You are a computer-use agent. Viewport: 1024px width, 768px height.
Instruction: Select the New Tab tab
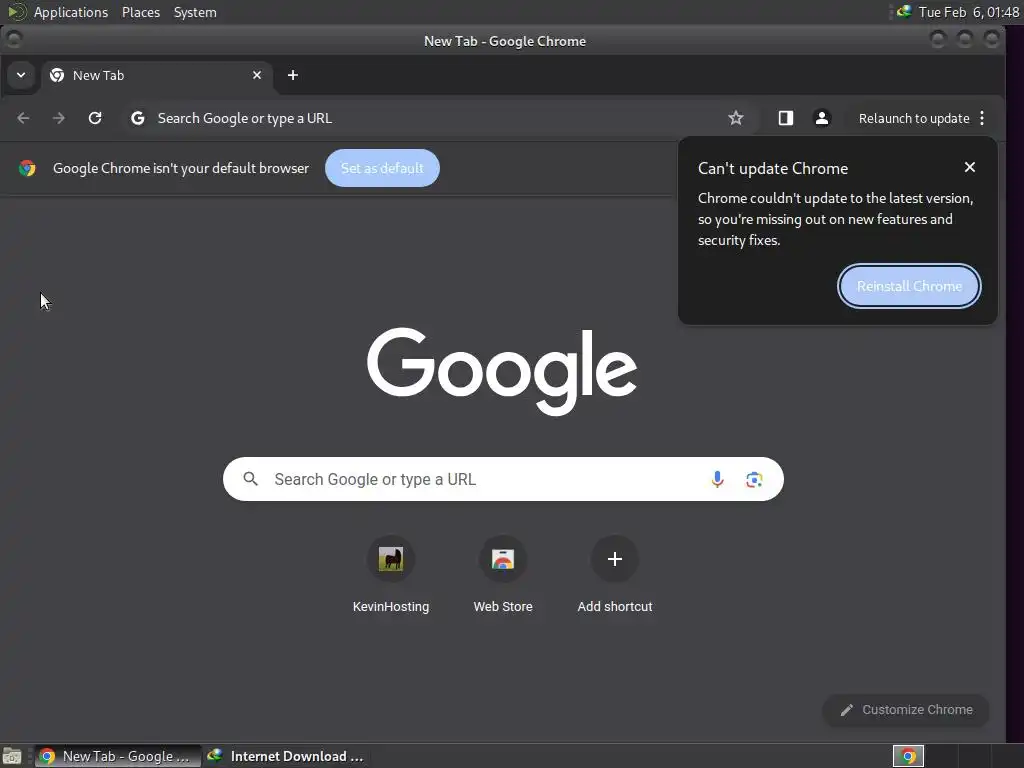(x=157, y=75)
